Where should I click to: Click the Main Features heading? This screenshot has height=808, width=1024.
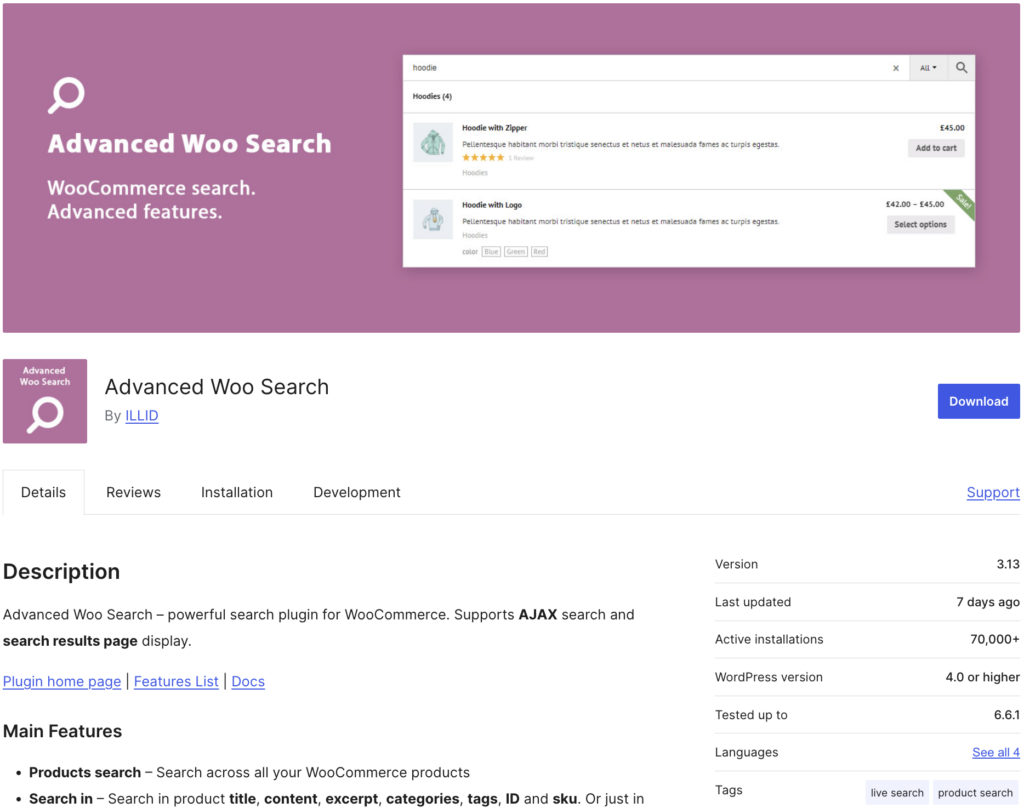tap(62, 732)
